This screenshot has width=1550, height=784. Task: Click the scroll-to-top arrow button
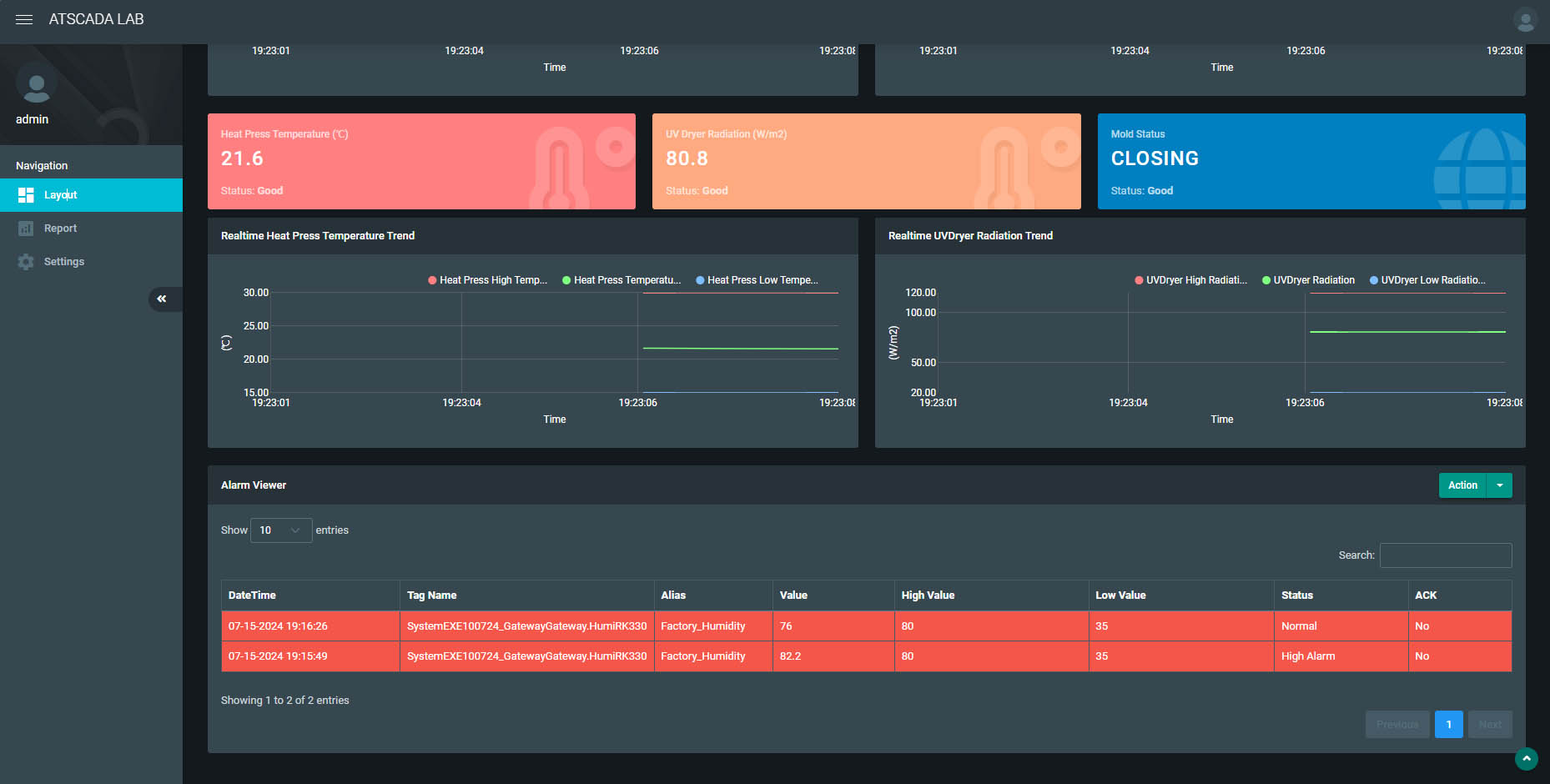click(1526, 759)
